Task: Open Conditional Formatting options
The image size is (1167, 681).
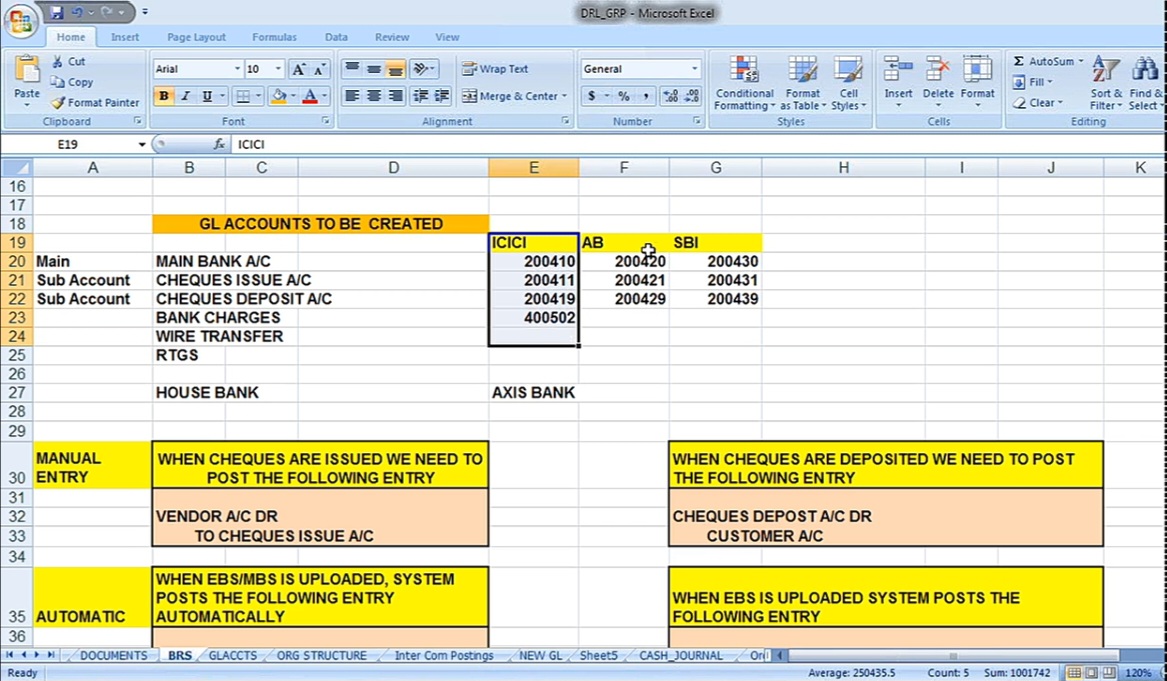Action: [x=744, y=83]
